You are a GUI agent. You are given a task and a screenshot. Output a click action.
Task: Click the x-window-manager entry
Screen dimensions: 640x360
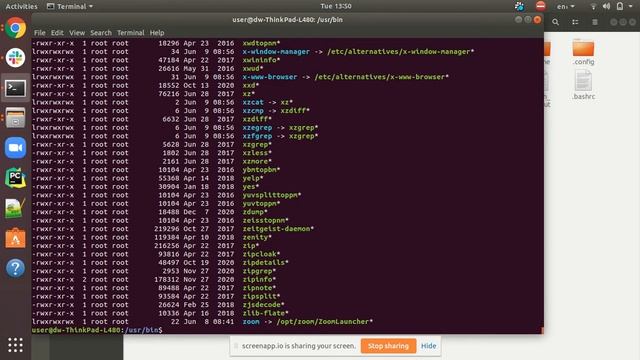click(276, 52)
